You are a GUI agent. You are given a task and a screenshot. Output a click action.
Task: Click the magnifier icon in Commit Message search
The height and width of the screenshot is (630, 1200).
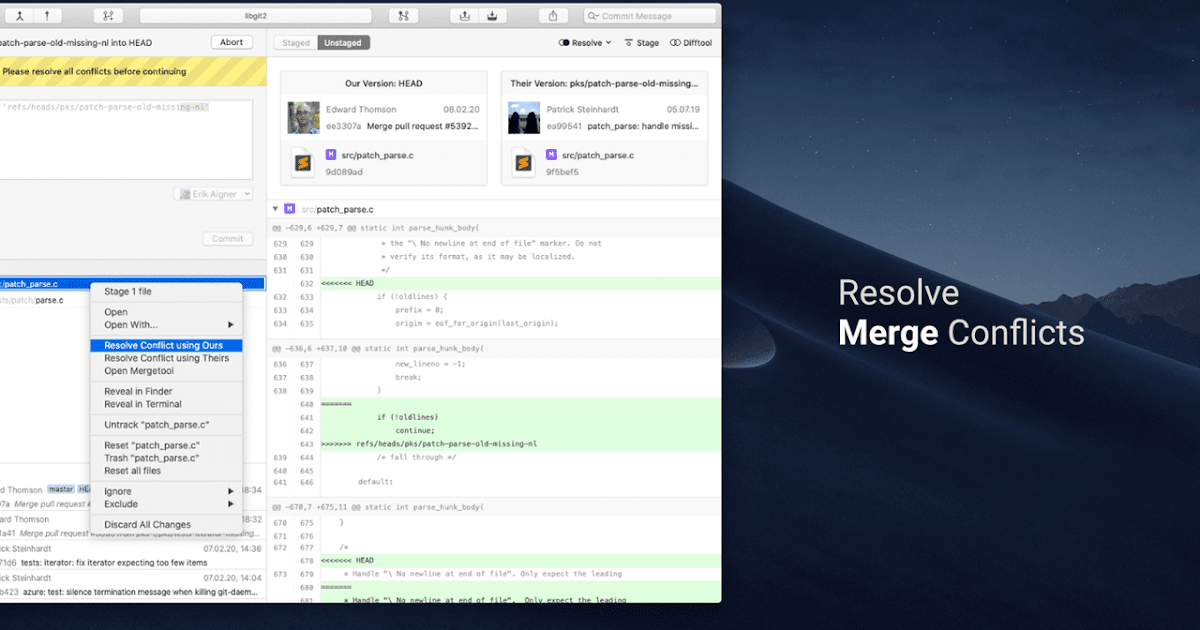click(x=593, y=16)
